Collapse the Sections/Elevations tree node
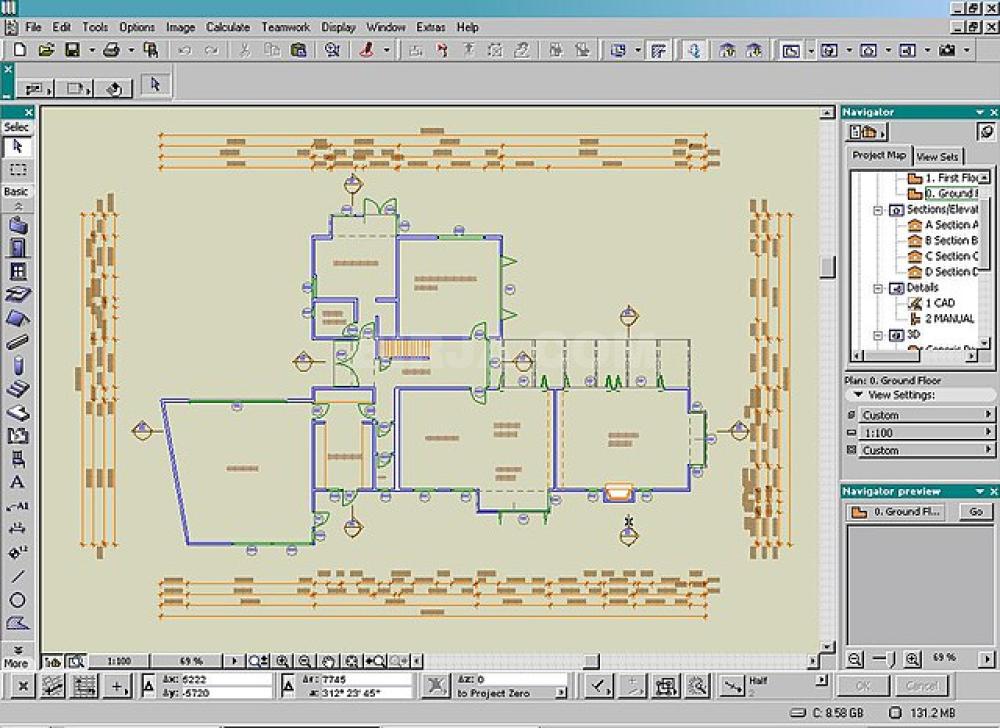Screen dimensions: 1000x728 [878, 210]
